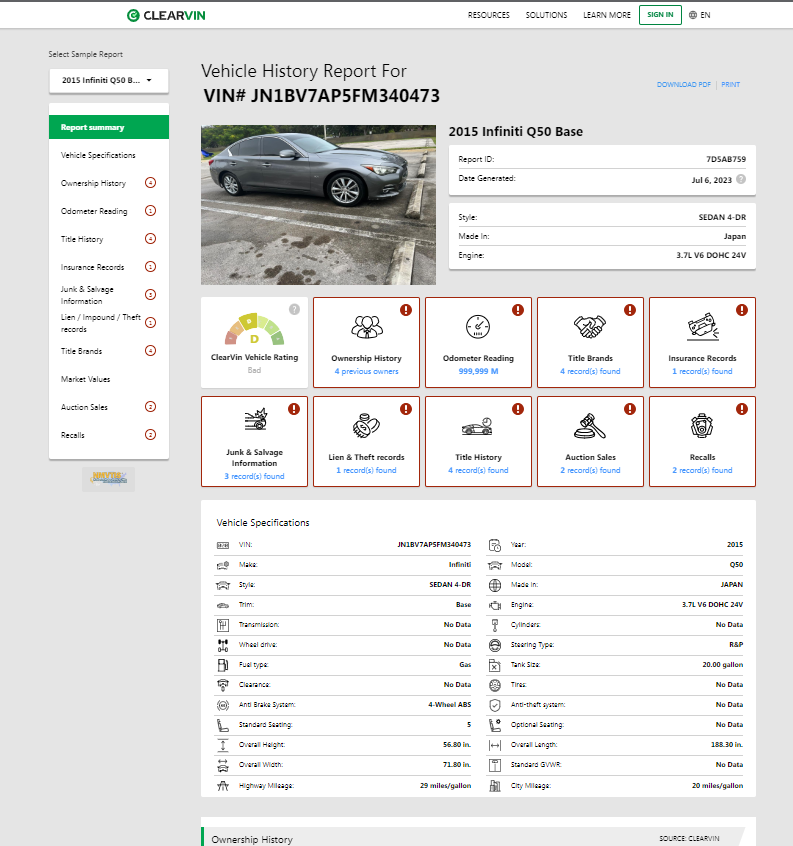
Task: Click the Tank Size value 20.00 gallon
Action: [x=722, y=665]
